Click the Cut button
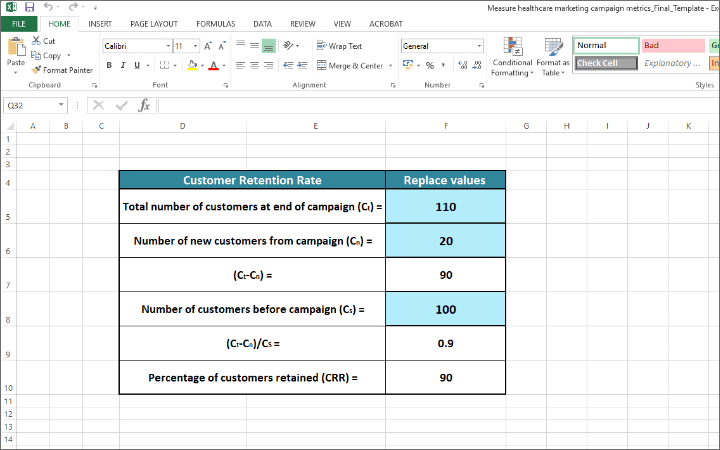720x450 pixels. point(43,41)
